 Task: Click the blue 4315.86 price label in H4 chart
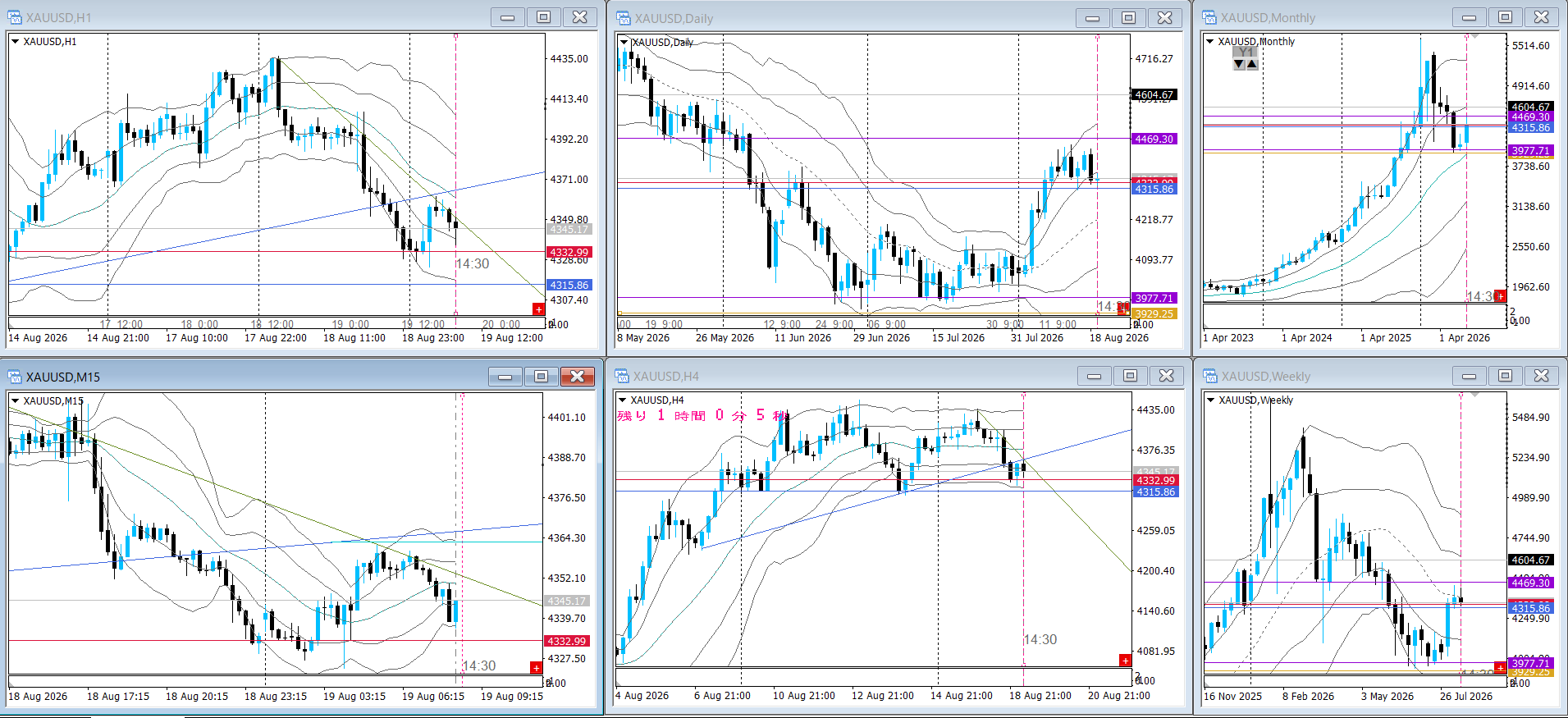pyautogui.click(x=1155, y=492)
